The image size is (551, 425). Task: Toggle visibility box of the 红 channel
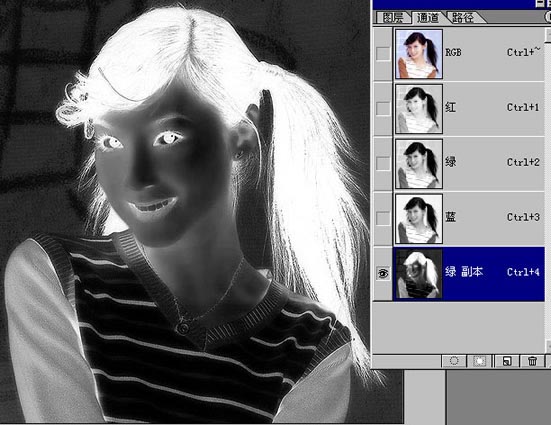pyautogui.click(x=383, y=109)
